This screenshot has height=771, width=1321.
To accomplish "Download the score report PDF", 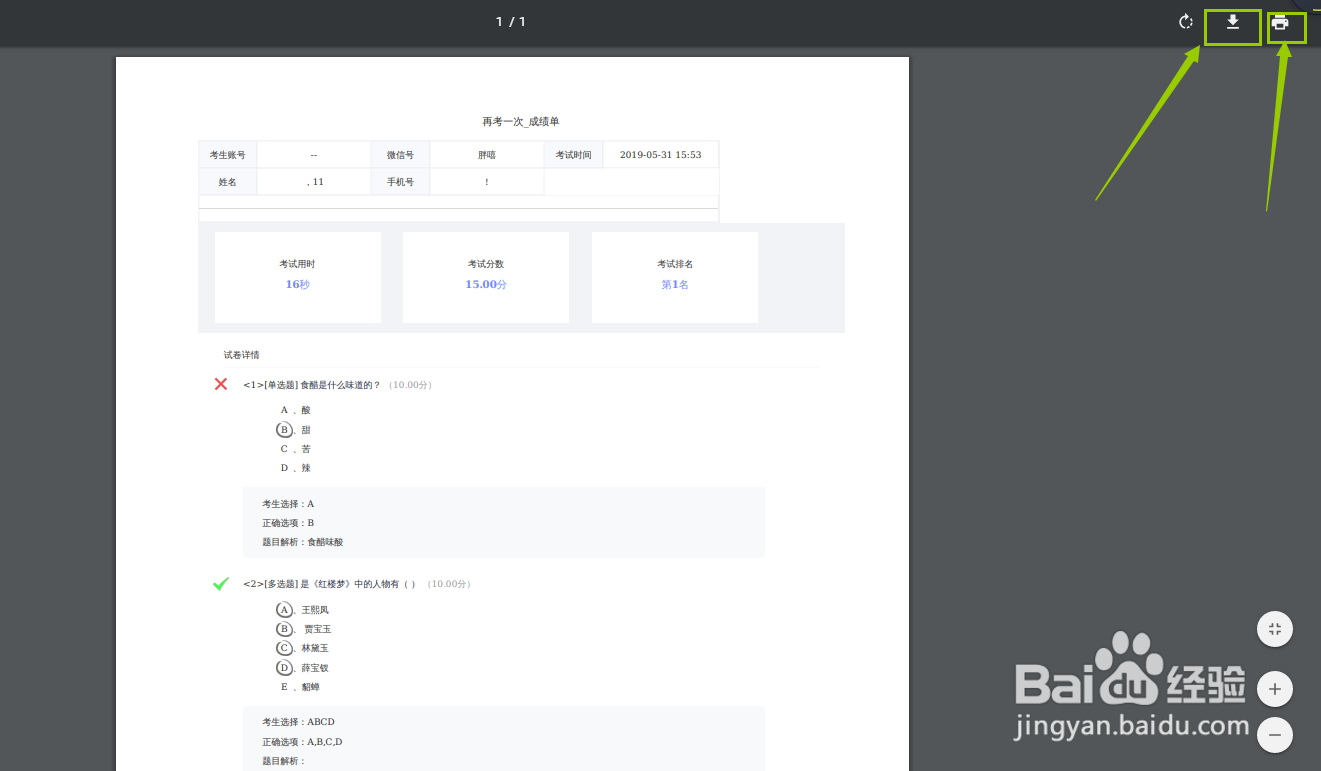I will coord(1233,22).
